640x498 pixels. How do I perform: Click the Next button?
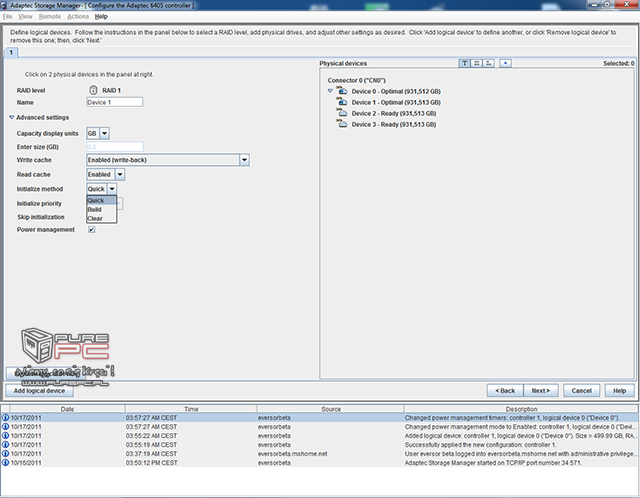tap(540, 391)
